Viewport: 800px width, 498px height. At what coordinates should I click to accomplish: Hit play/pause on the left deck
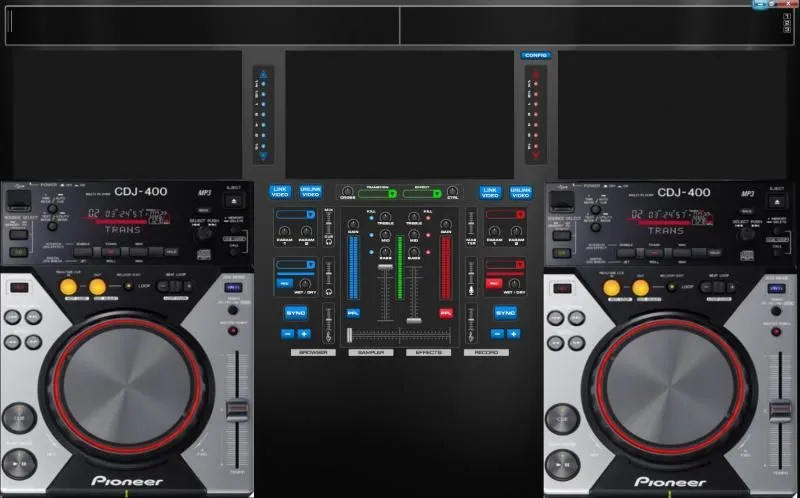pos(19,464)
